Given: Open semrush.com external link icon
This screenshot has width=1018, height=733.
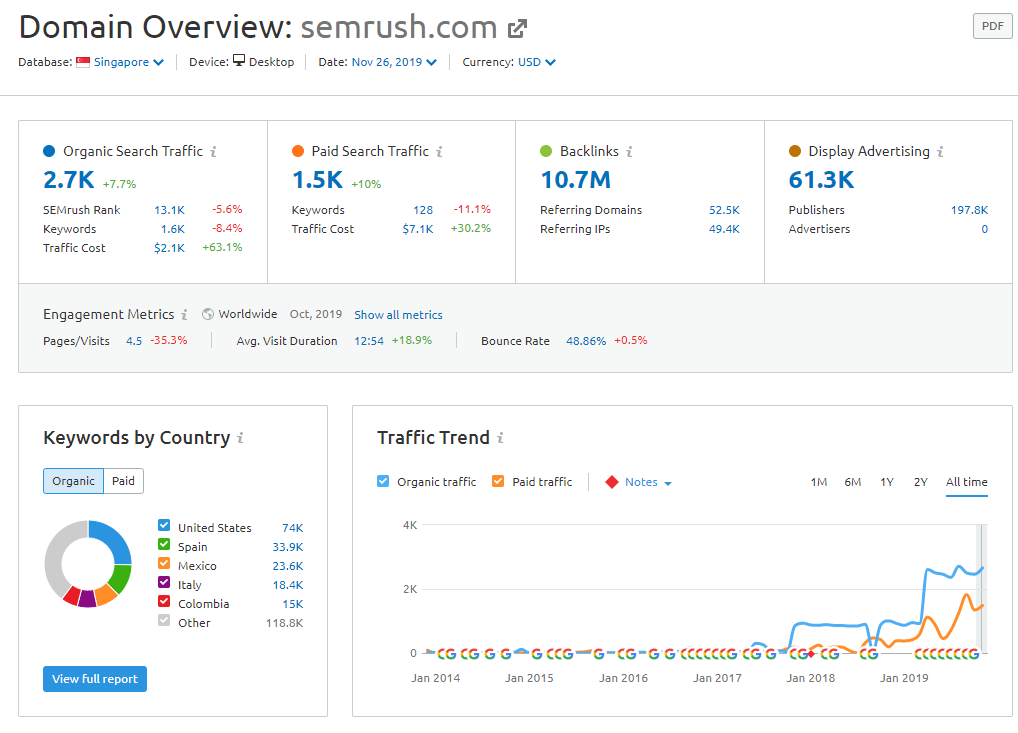Looking at the screenshot, I should (x=517, y=29).
